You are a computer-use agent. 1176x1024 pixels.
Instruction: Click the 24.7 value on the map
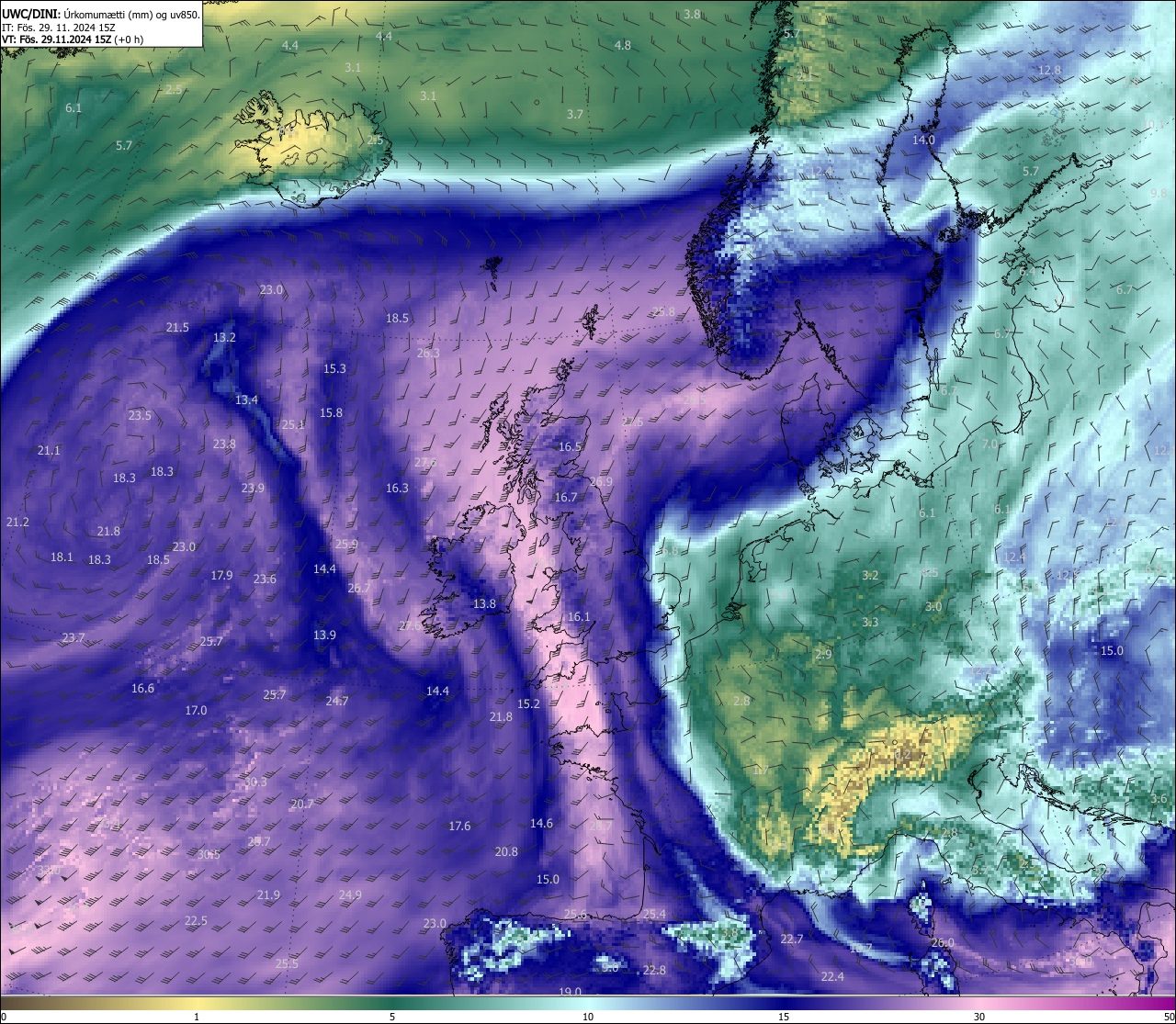pyautogui.click(x=337, y=701)
